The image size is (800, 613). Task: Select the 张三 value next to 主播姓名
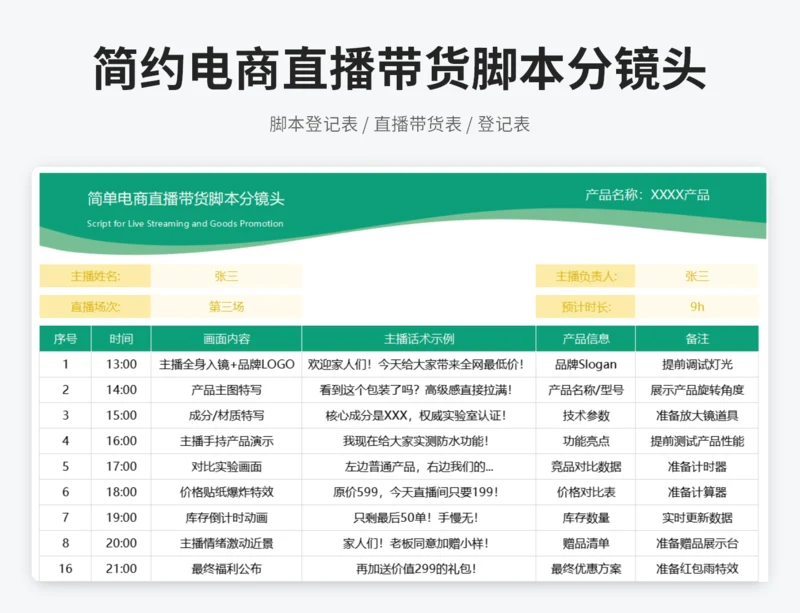(227, 276)
